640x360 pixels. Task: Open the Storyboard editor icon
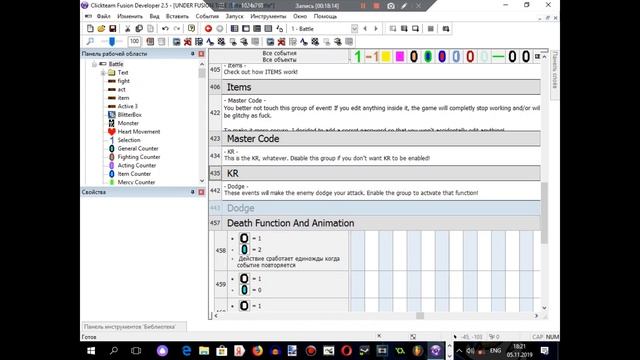point(234,29)
